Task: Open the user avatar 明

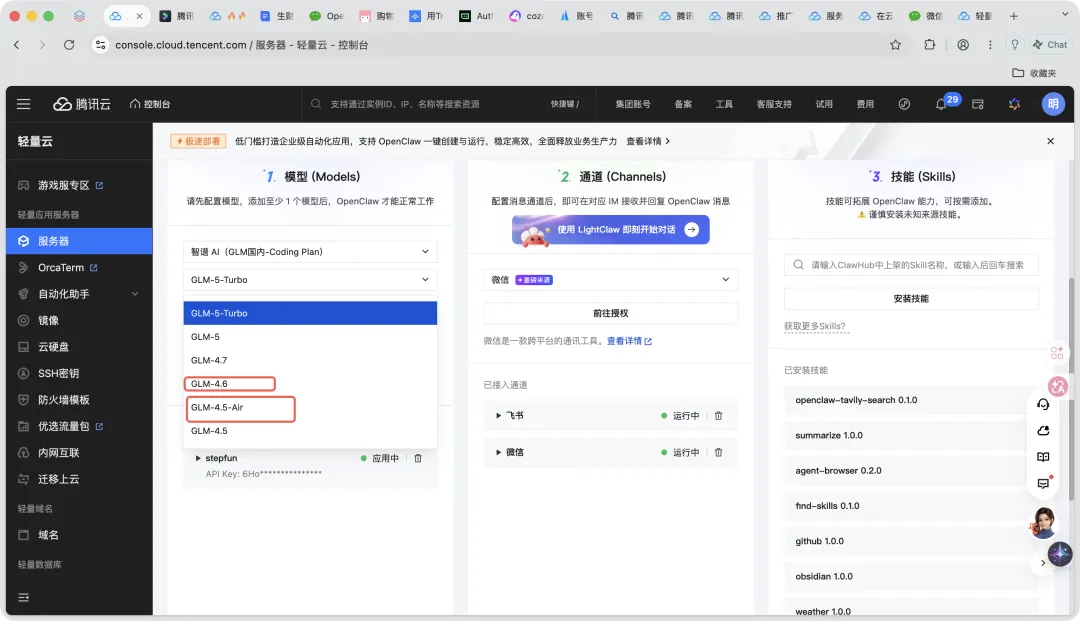Action: coord(1052,104)
